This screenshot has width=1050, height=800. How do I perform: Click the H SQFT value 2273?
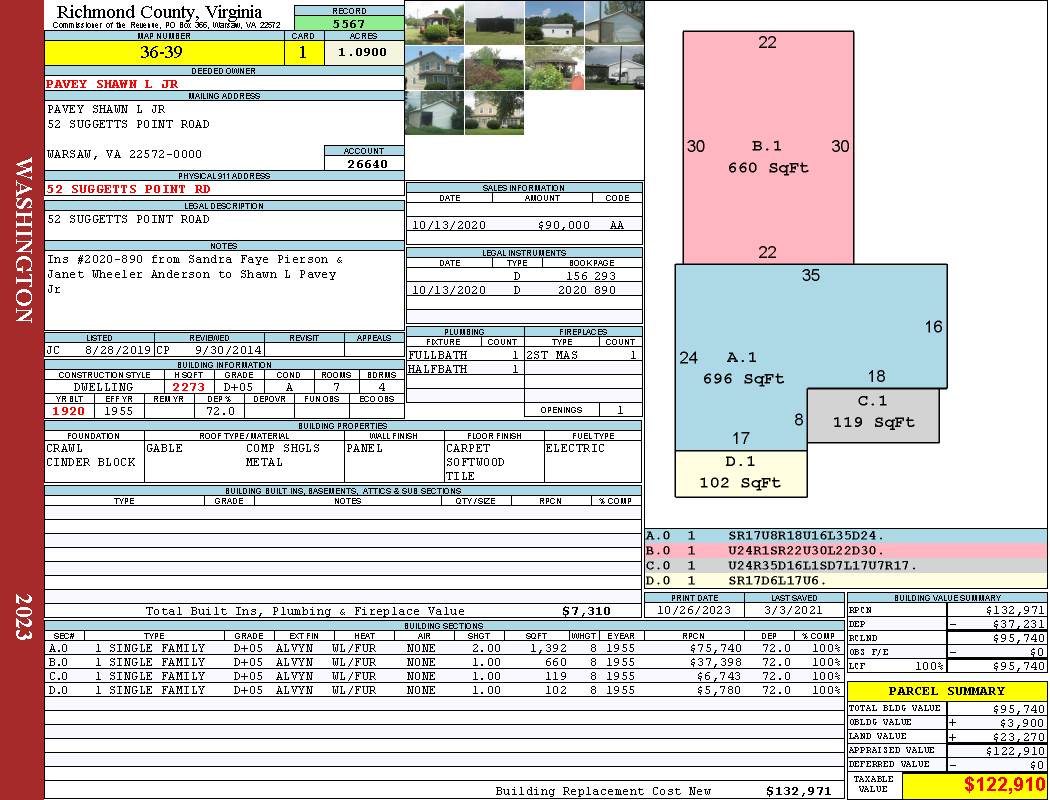click(188, 387)
